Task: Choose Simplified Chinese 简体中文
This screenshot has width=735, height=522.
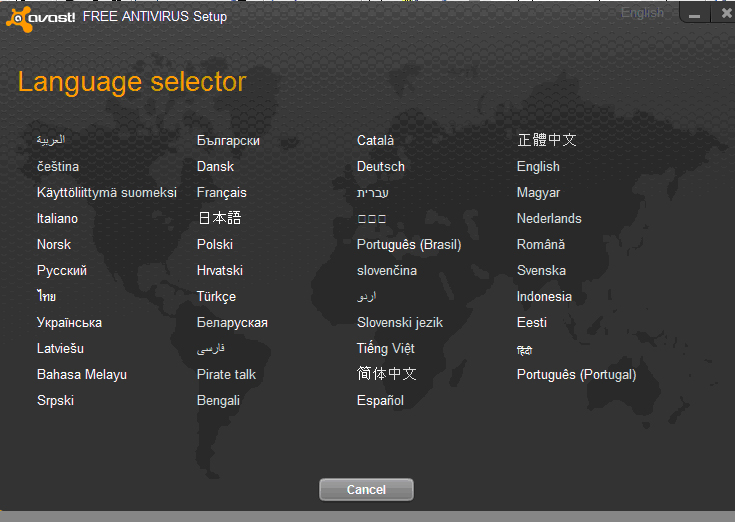Action: [x=387, y=373]
